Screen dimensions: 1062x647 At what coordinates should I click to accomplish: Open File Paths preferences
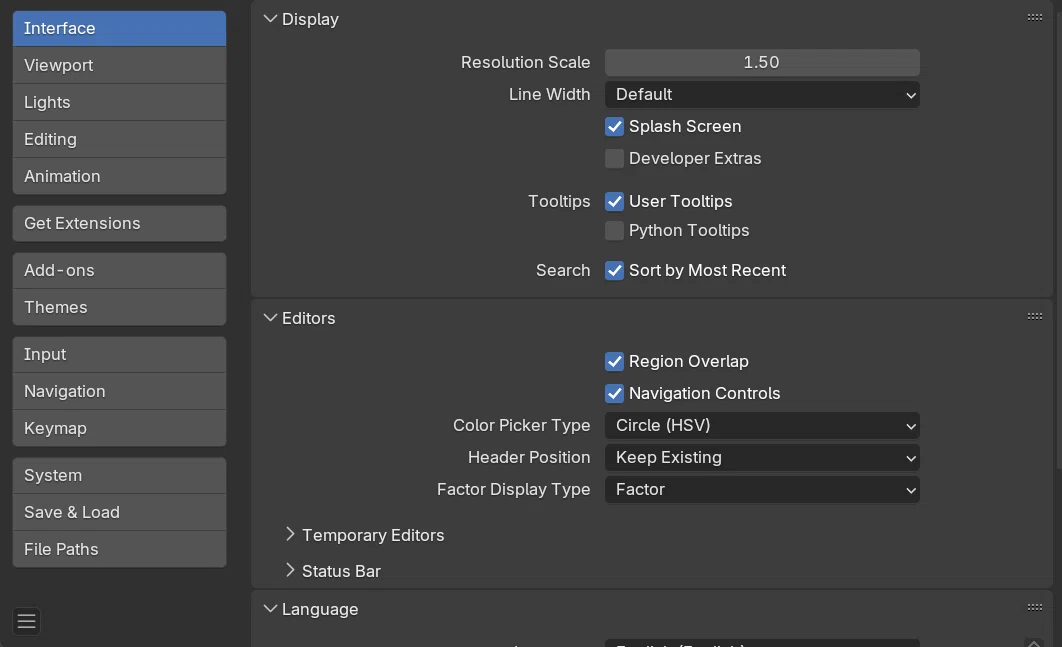(x=119, y=549)
